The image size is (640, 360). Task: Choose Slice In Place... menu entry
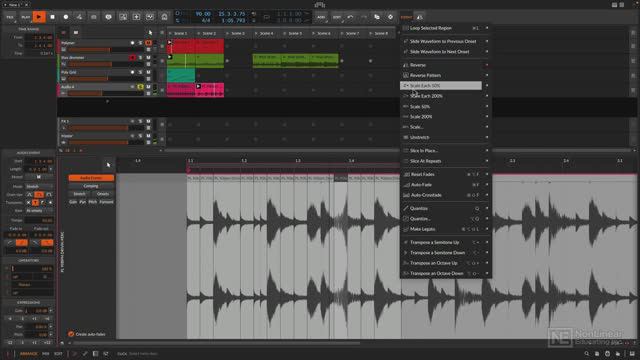tap(446, 151)
